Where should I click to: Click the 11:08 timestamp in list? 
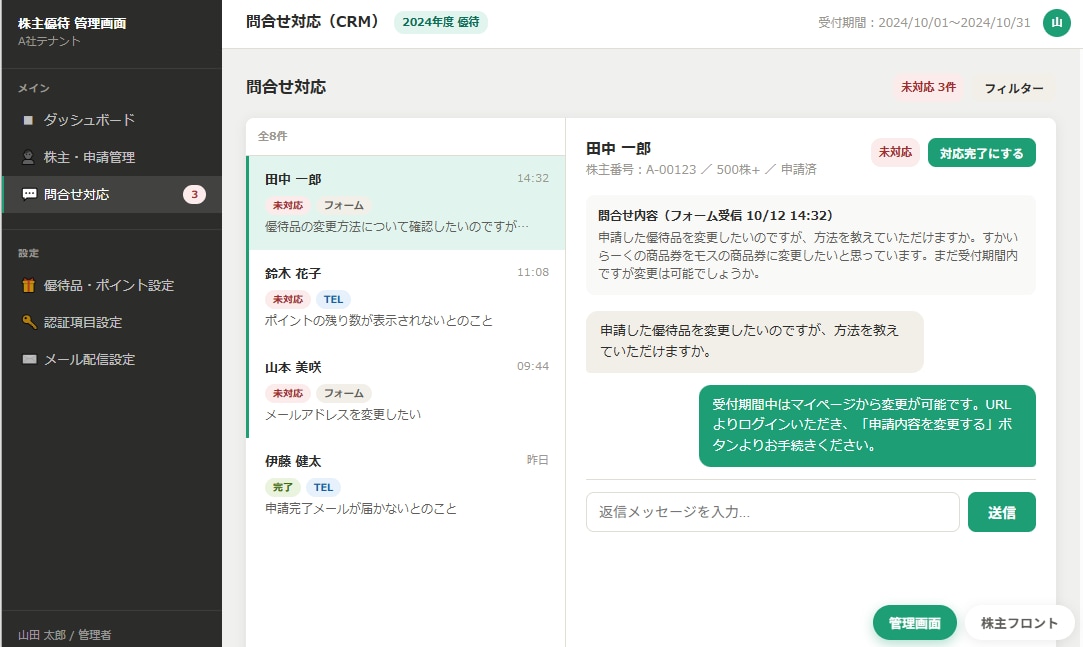point(533,272)
